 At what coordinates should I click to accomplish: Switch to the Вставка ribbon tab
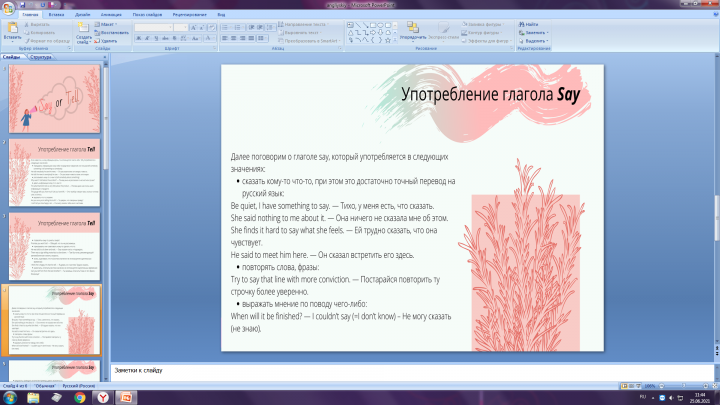click(56, 15)
